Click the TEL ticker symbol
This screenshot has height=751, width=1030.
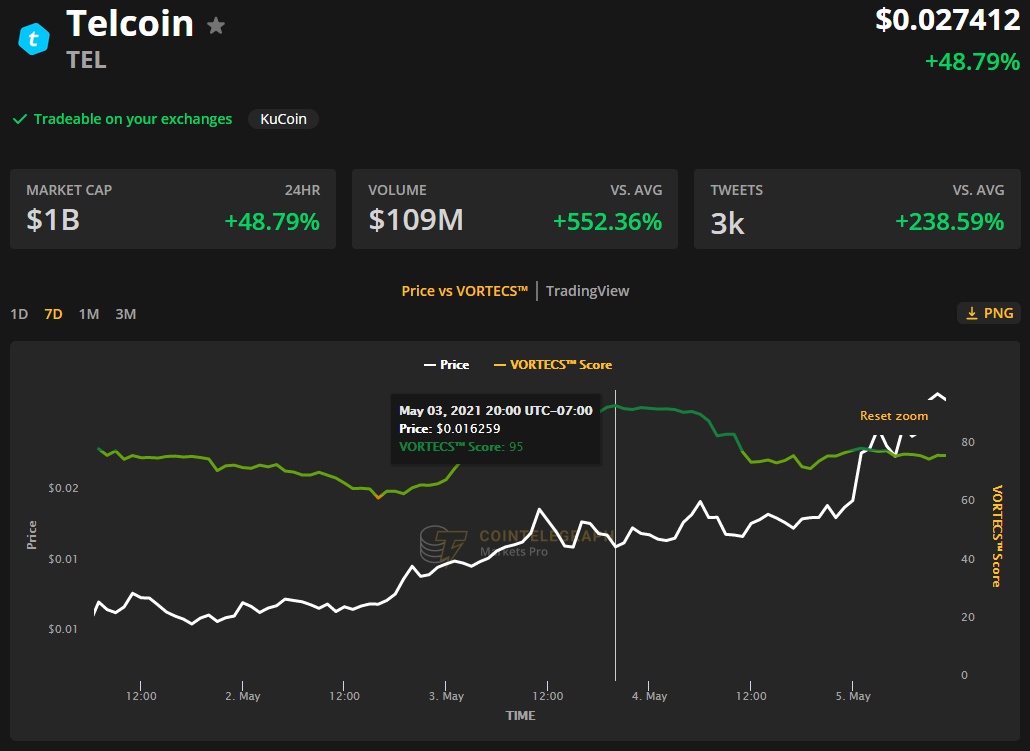point(86,60)
